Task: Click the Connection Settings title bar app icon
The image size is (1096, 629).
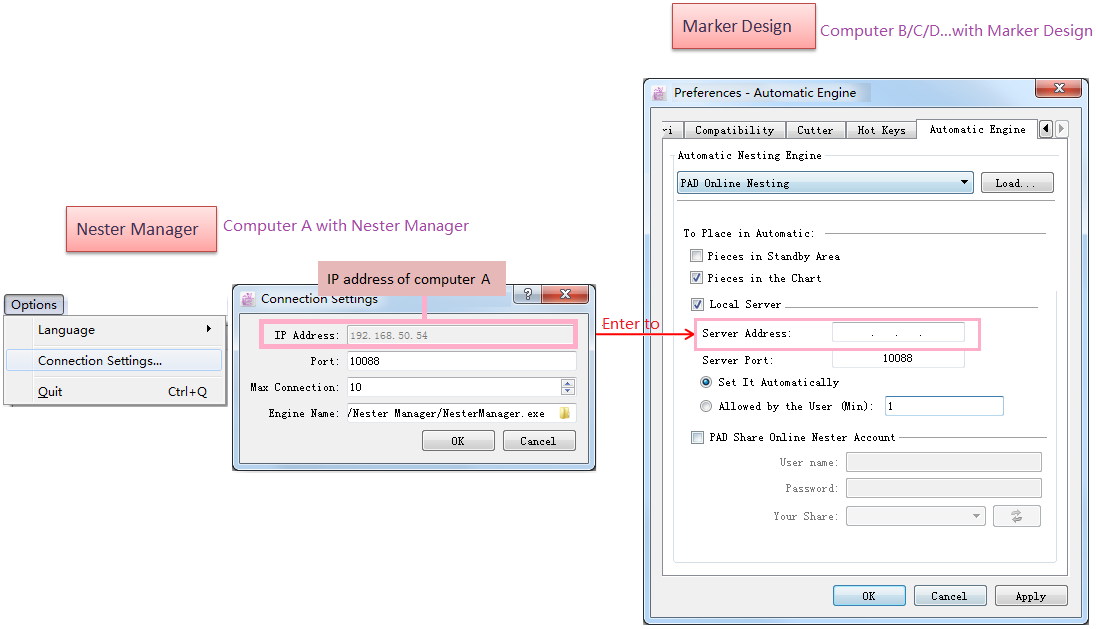Action: [x=248, y=299]
